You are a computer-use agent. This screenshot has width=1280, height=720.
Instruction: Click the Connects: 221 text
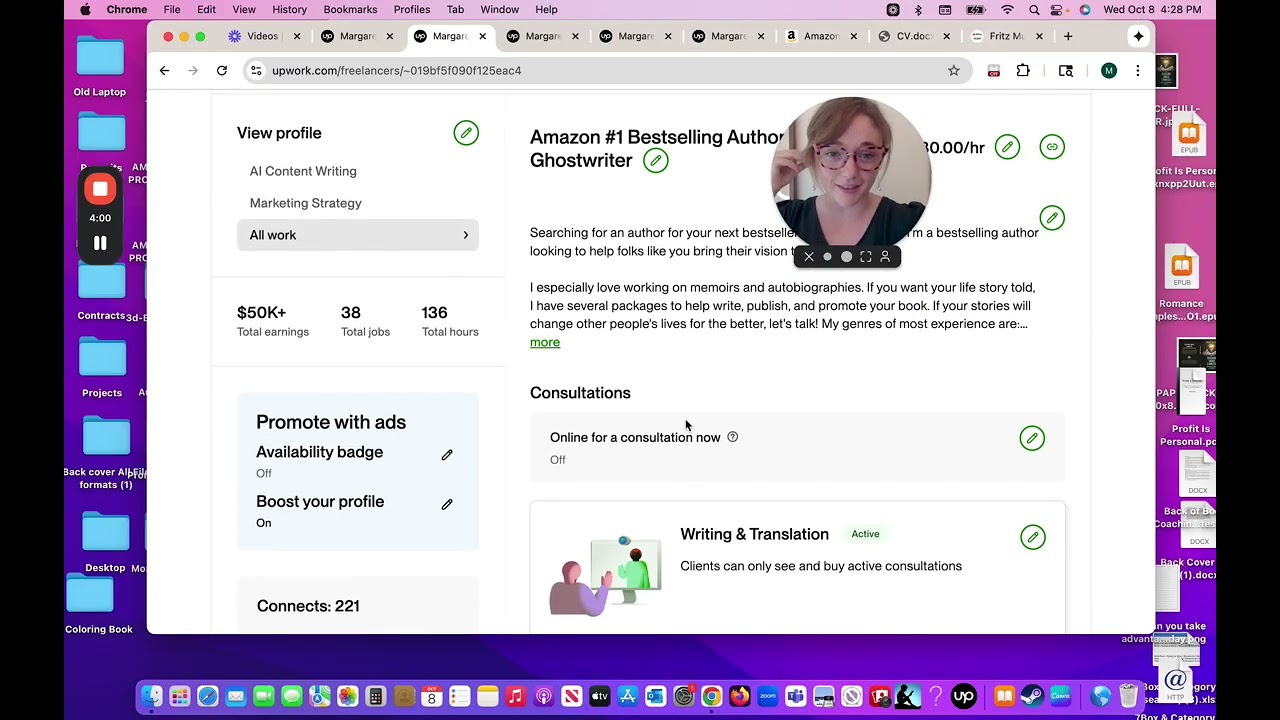click(308, 606)
